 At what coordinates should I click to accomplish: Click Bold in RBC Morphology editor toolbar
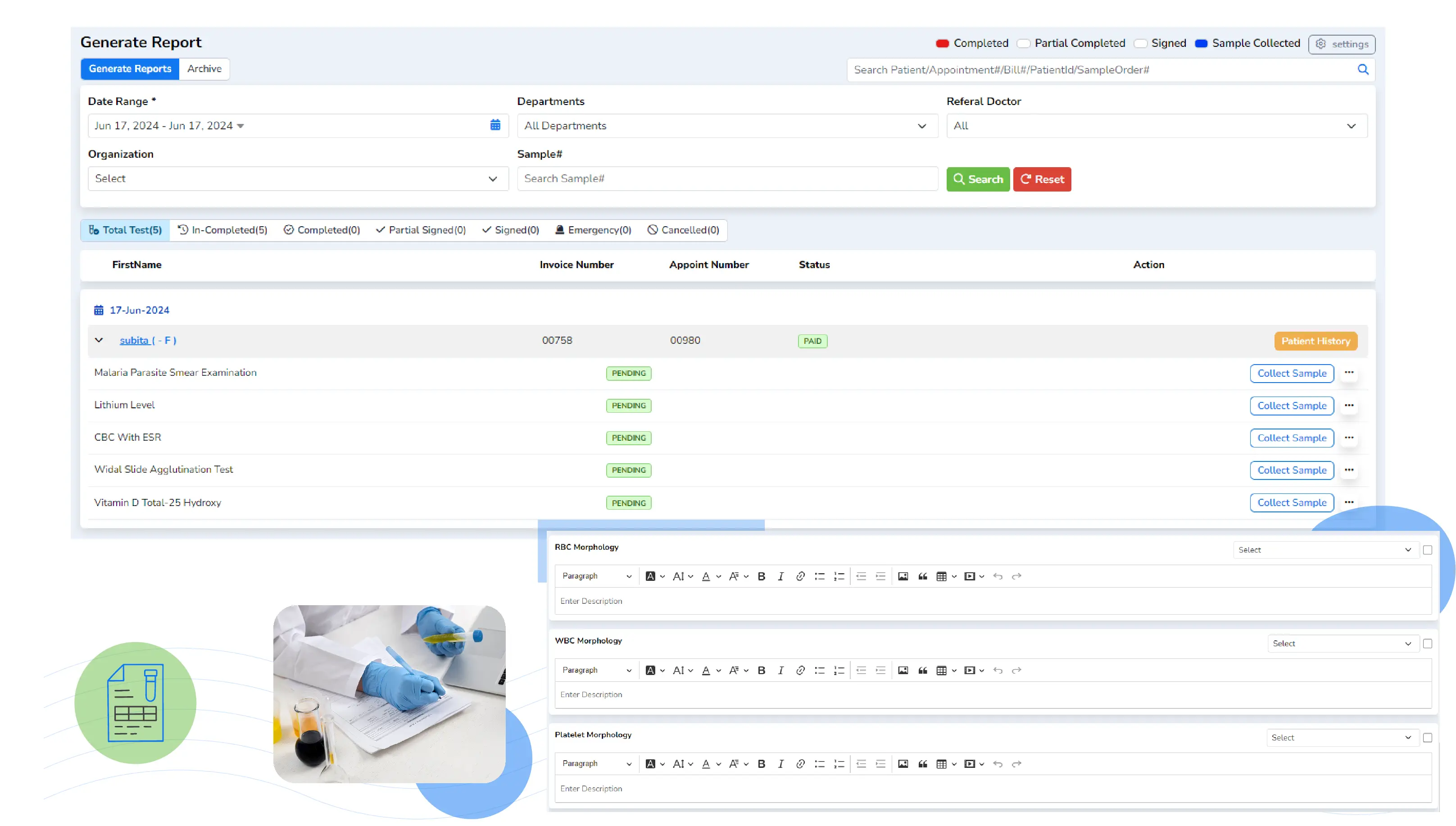click(x=762, y=576)
